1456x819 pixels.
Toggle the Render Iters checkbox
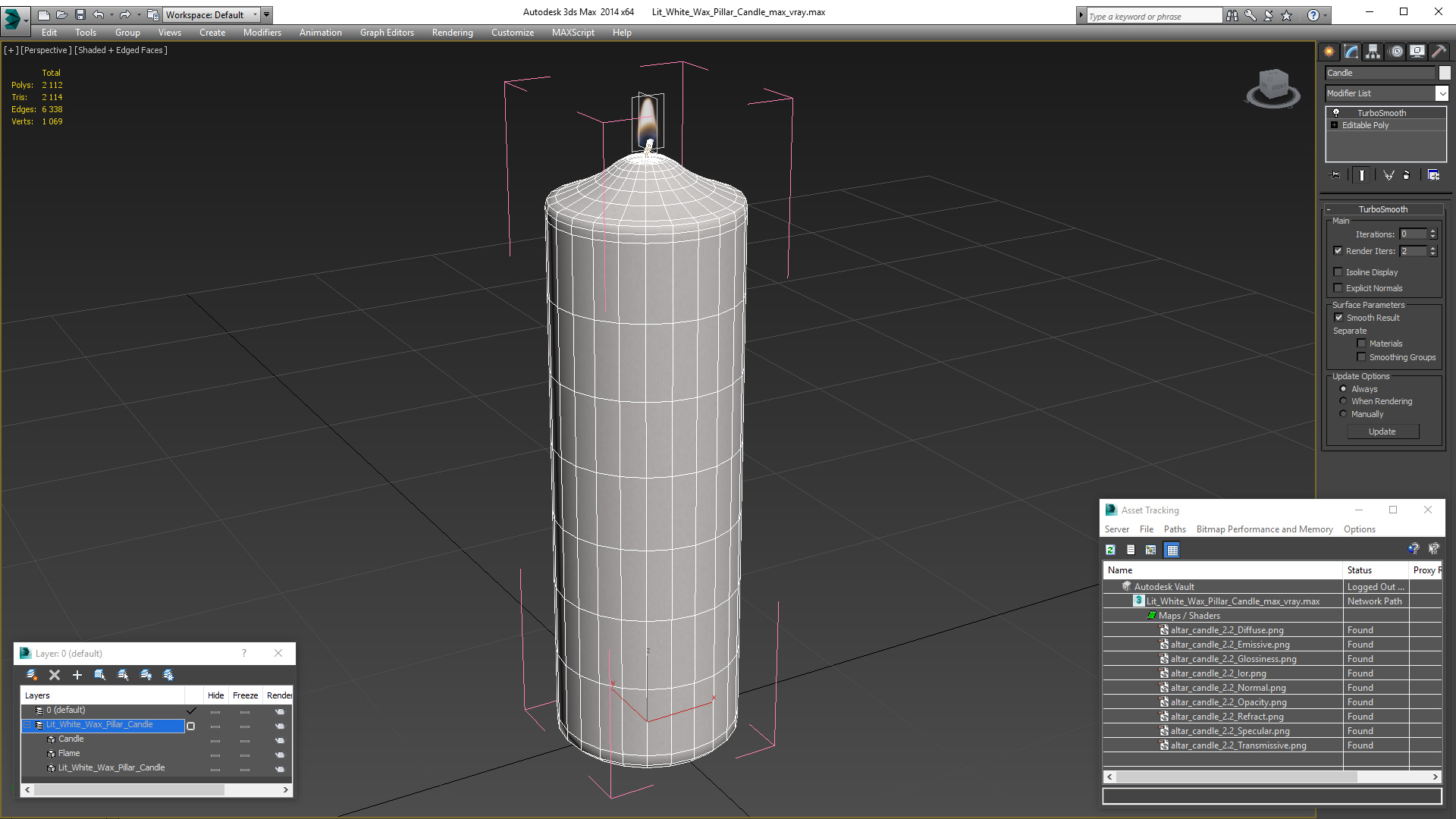pos(1338,251)
